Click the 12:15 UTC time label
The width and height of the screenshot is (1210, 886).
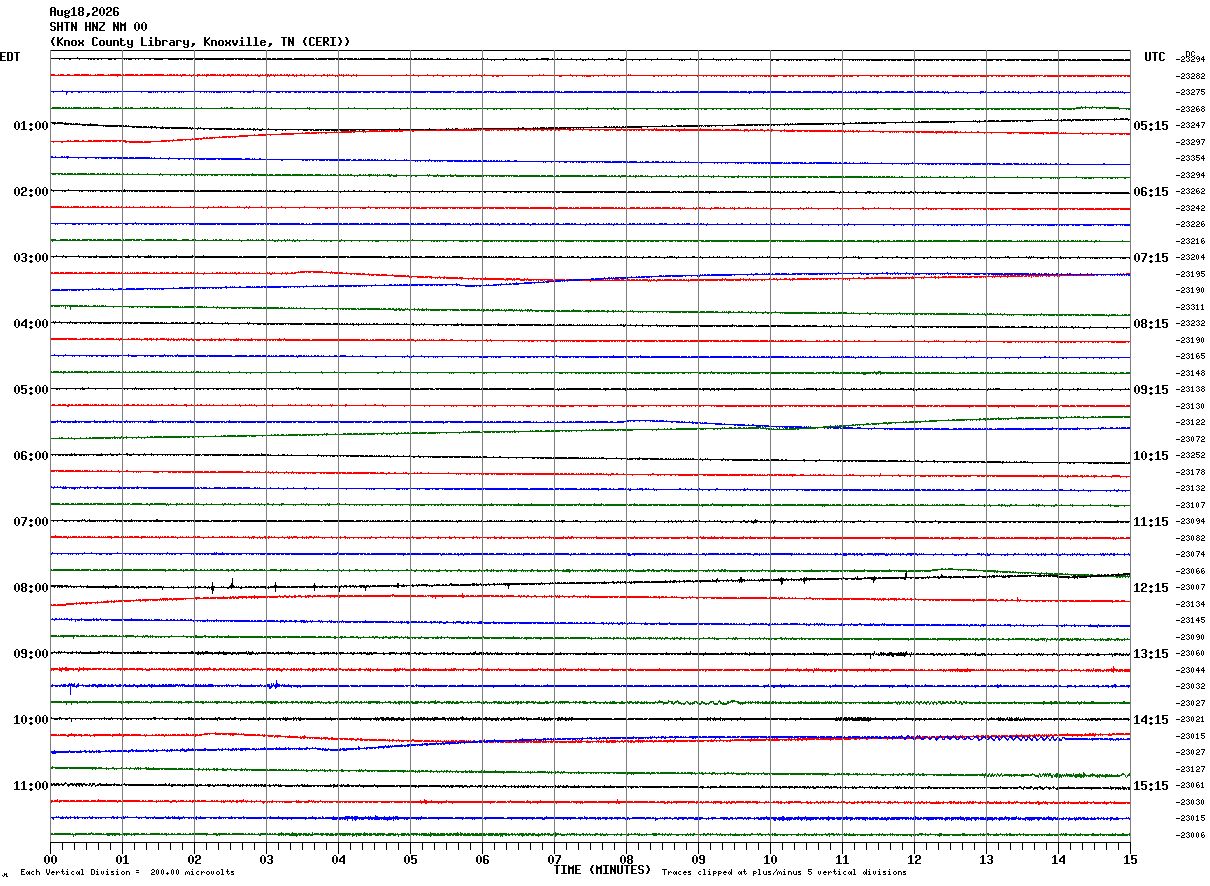(1152, 588)
